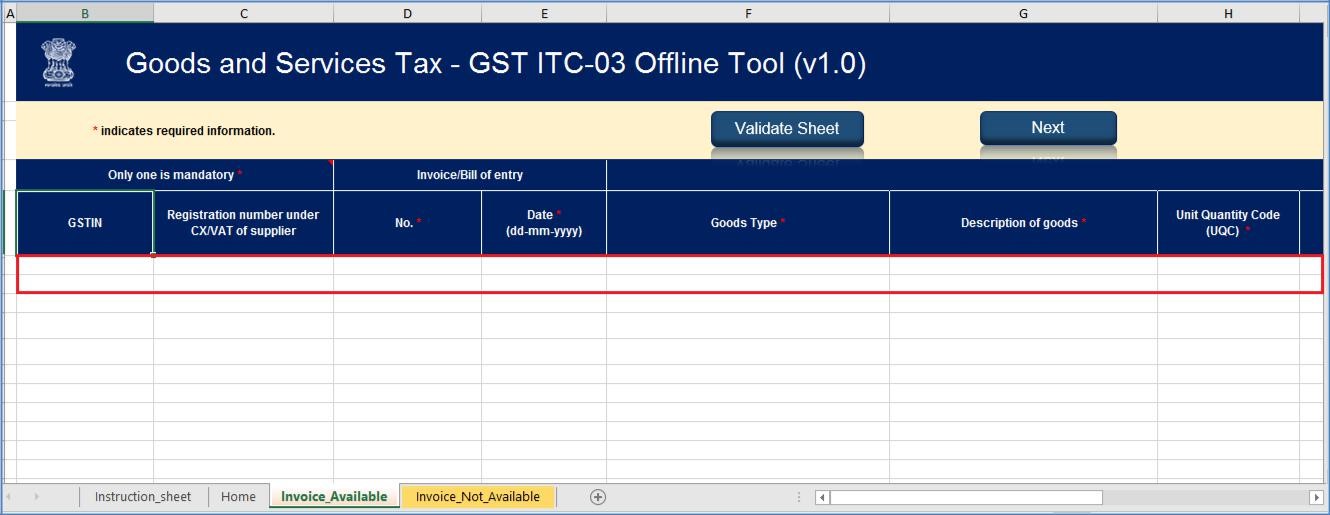This screenshot has width=1330, height=515.
Task: Click the Only one is mandatory header
Action: [x=175, y=175]
